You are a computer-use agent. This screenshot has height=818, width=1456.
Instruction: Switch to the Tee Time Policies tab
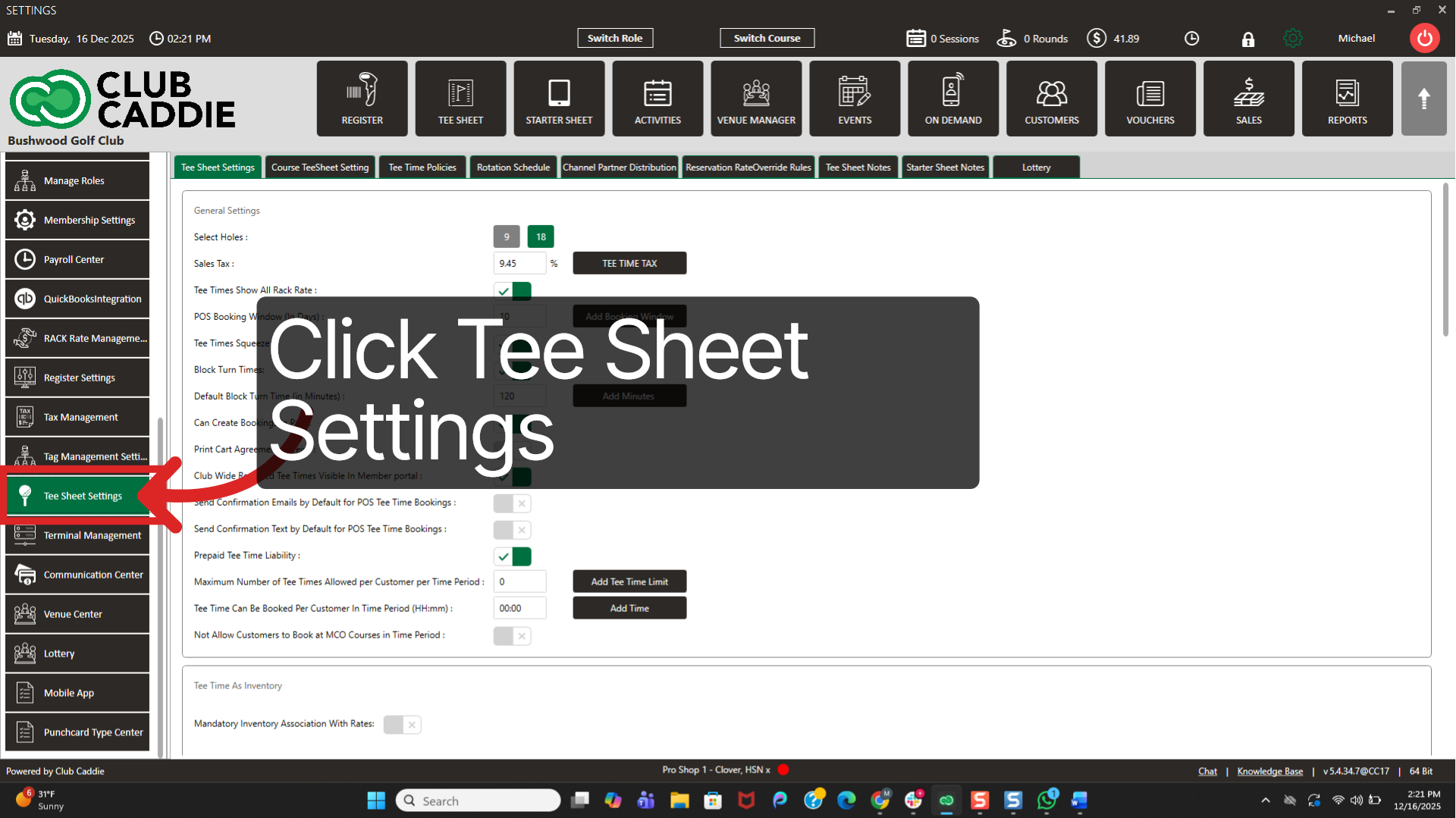click(x=422, y=167)
